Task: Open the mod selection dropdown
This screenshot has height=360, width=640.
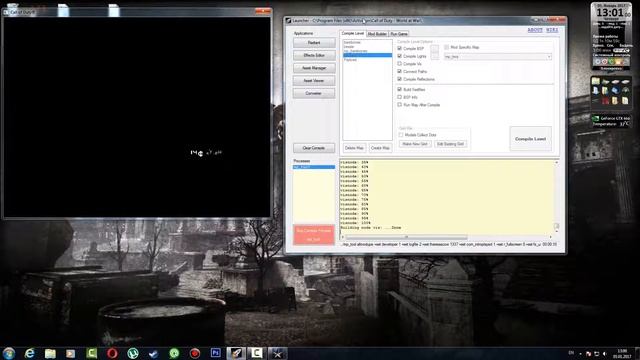Action: click(498, 57)
